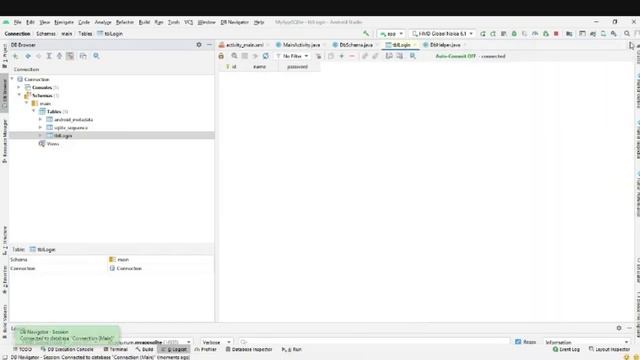Click the id column header
The height and width of the screenshot is (360, 640).
[x=232, y=67]
